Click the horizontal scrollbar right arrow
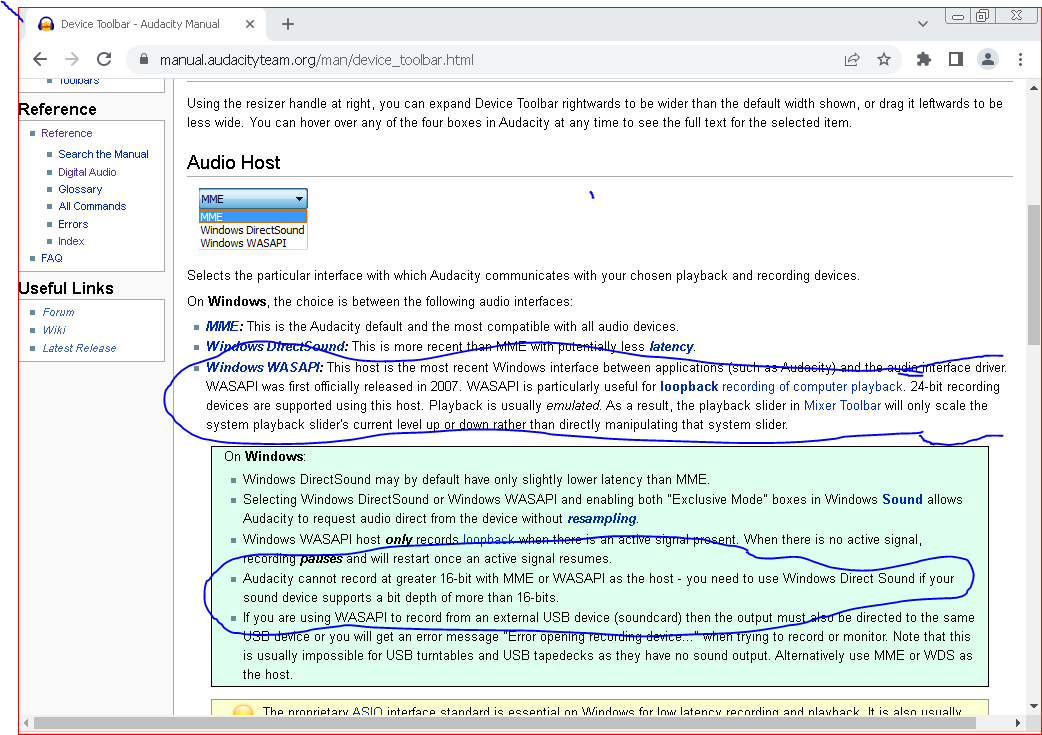 click(x=1017, y=722)
